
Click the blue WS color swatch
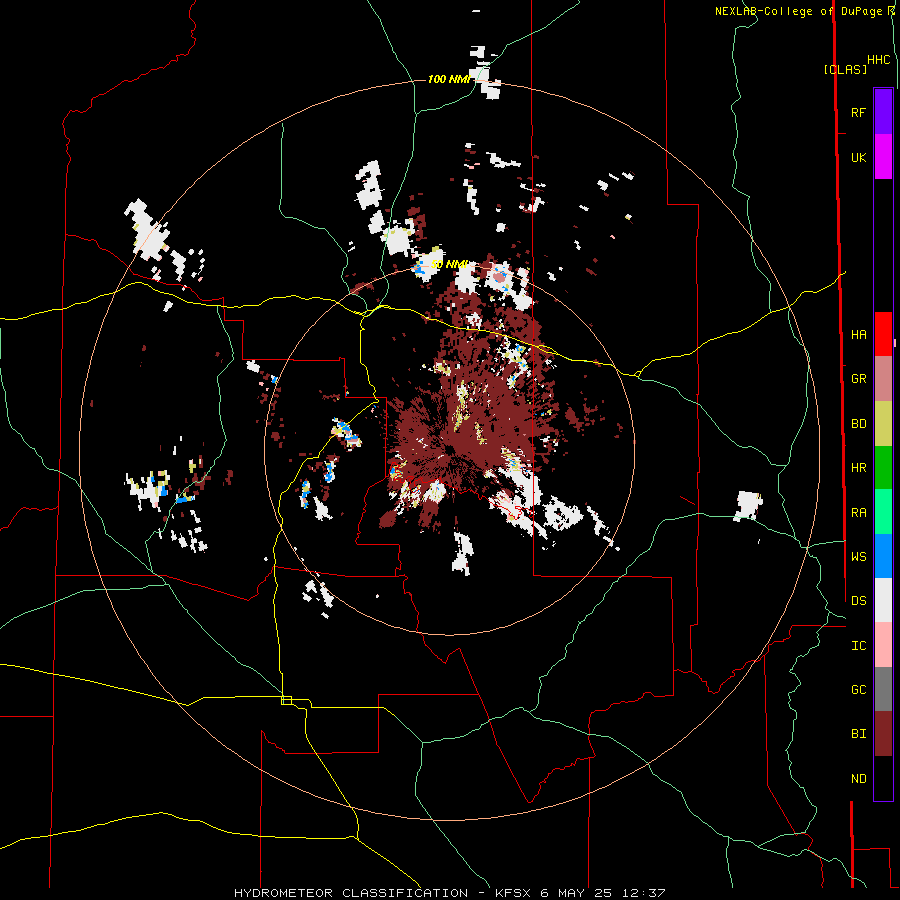point(883,556)
